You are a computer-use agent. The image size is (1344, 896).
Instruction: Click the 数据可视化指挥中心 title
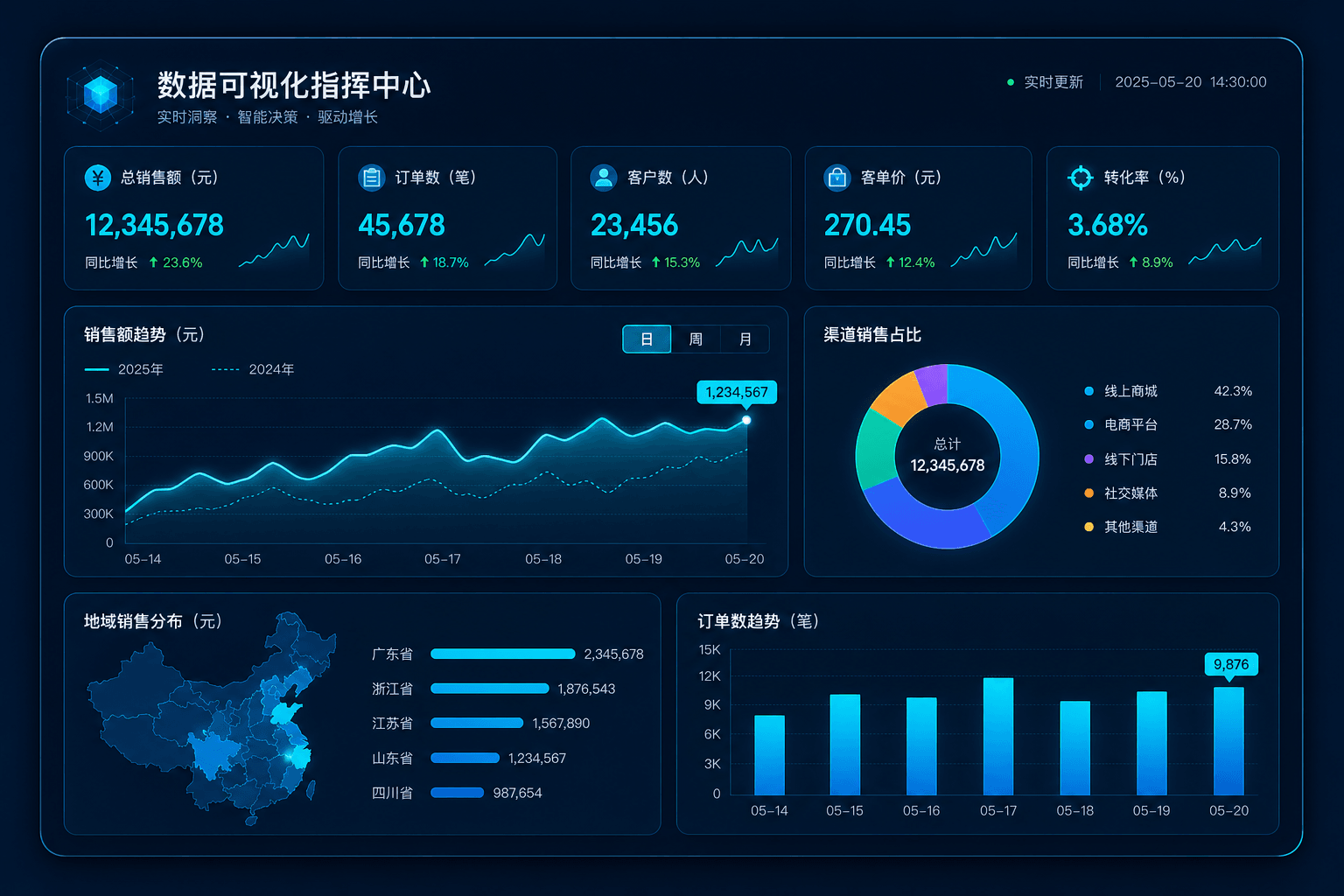(294, 85)
